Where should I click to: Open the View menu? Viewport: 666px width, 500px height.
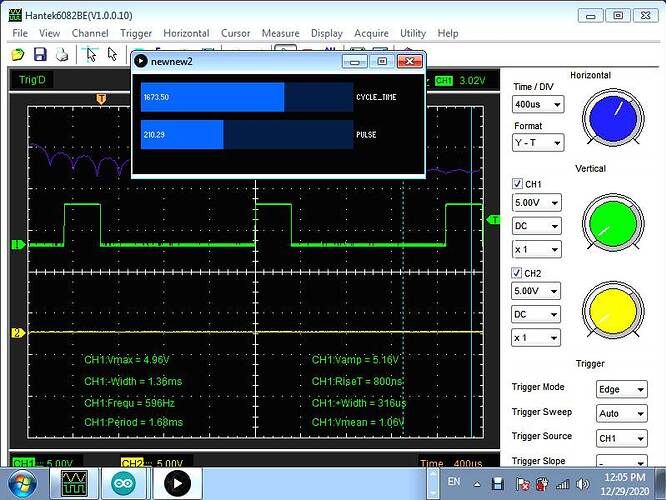coord(50,33)
